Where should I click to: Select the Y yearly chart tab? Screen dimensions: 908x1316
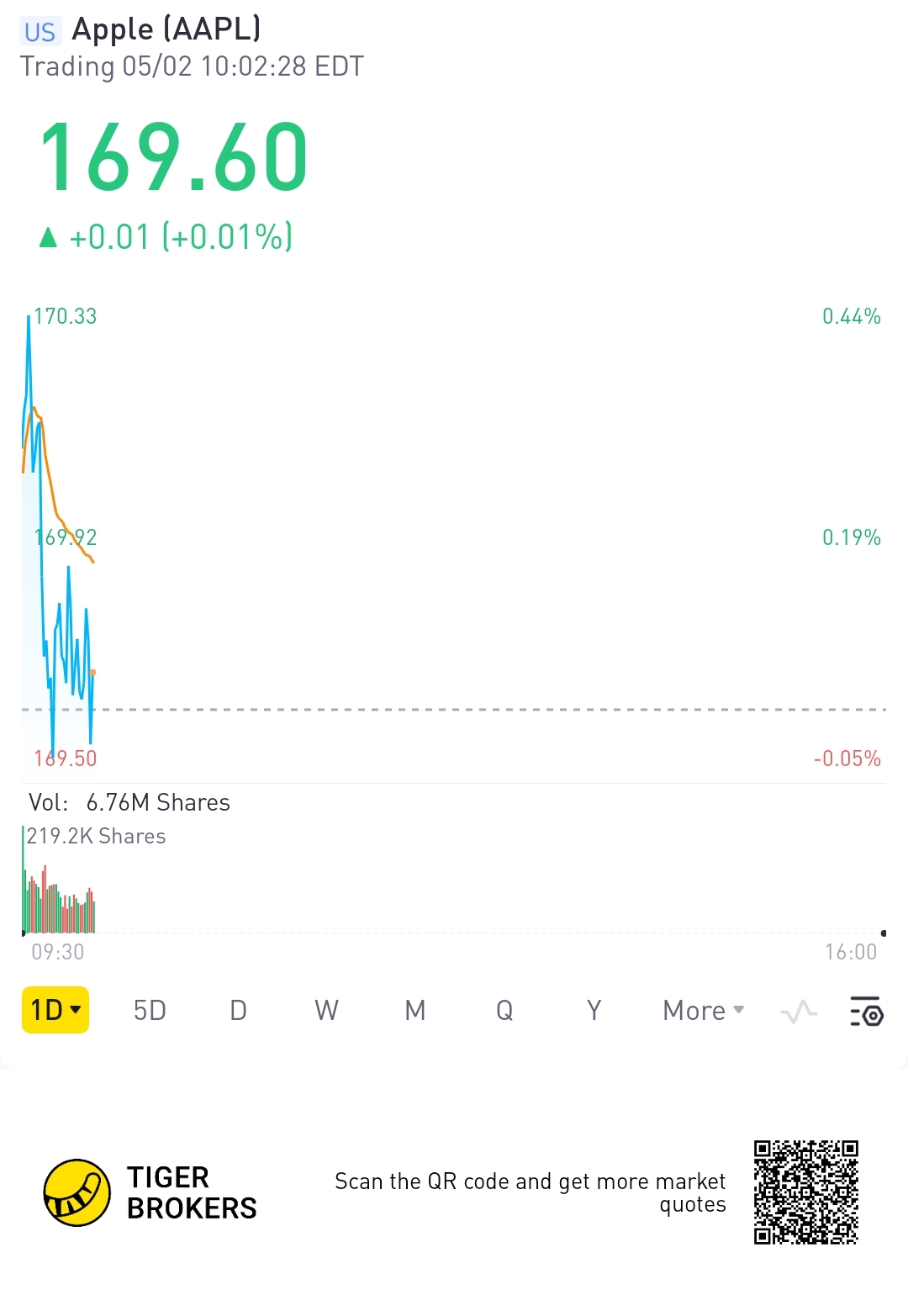594,1010
